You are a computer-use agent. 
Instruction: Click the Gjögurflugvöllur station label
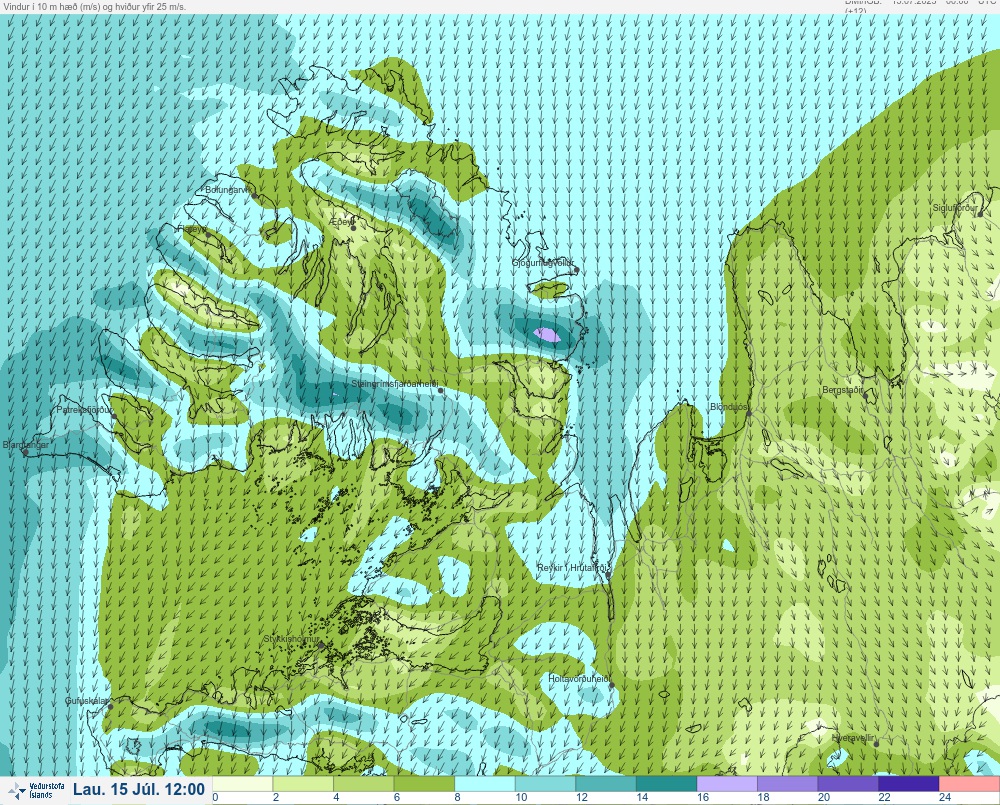click(x=543, y=263)
